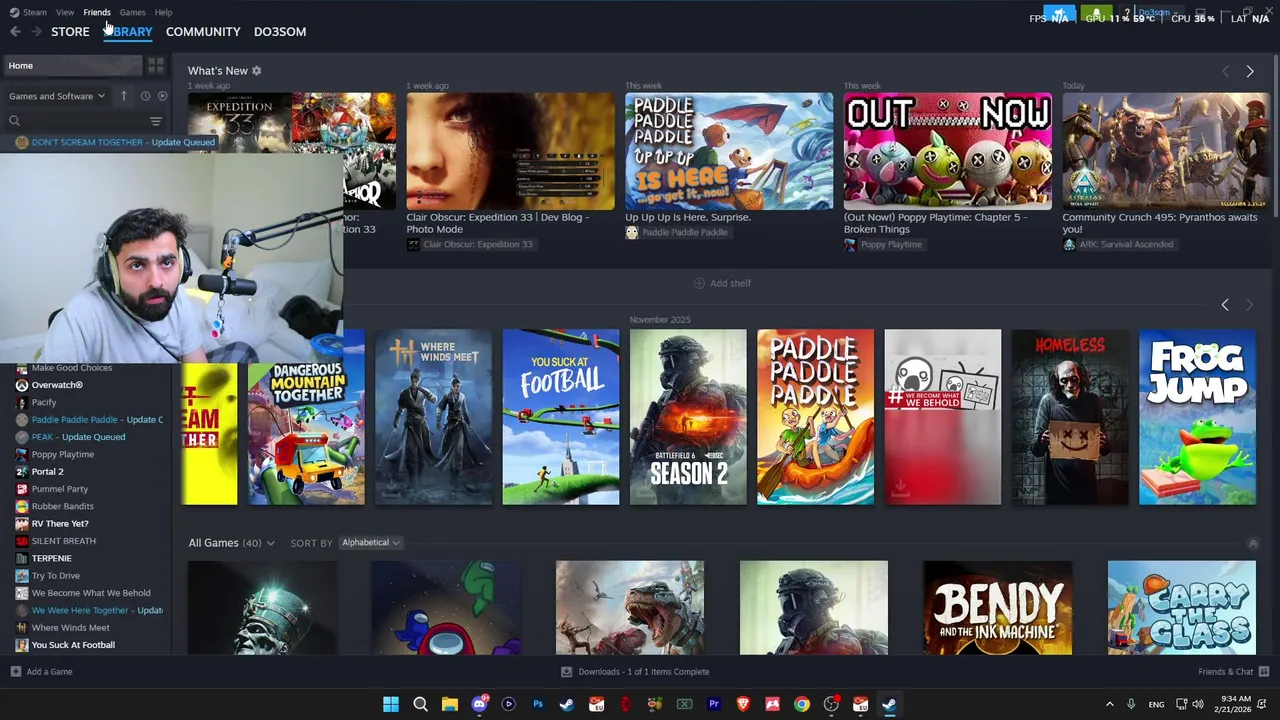1280x720 pixels.
Task: Open Downloads status at the bottom
Action: click(635, 672)
